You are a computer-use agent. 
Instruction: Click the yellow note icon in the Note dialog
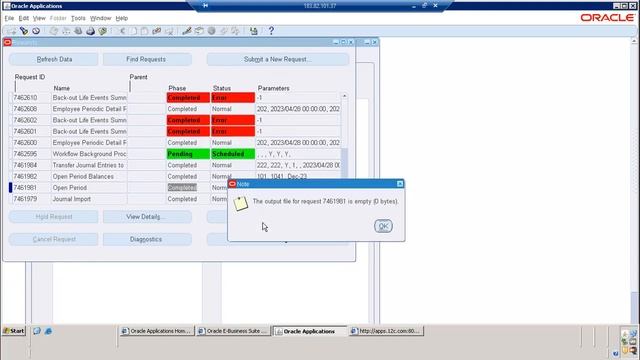(x=240, y=204)
